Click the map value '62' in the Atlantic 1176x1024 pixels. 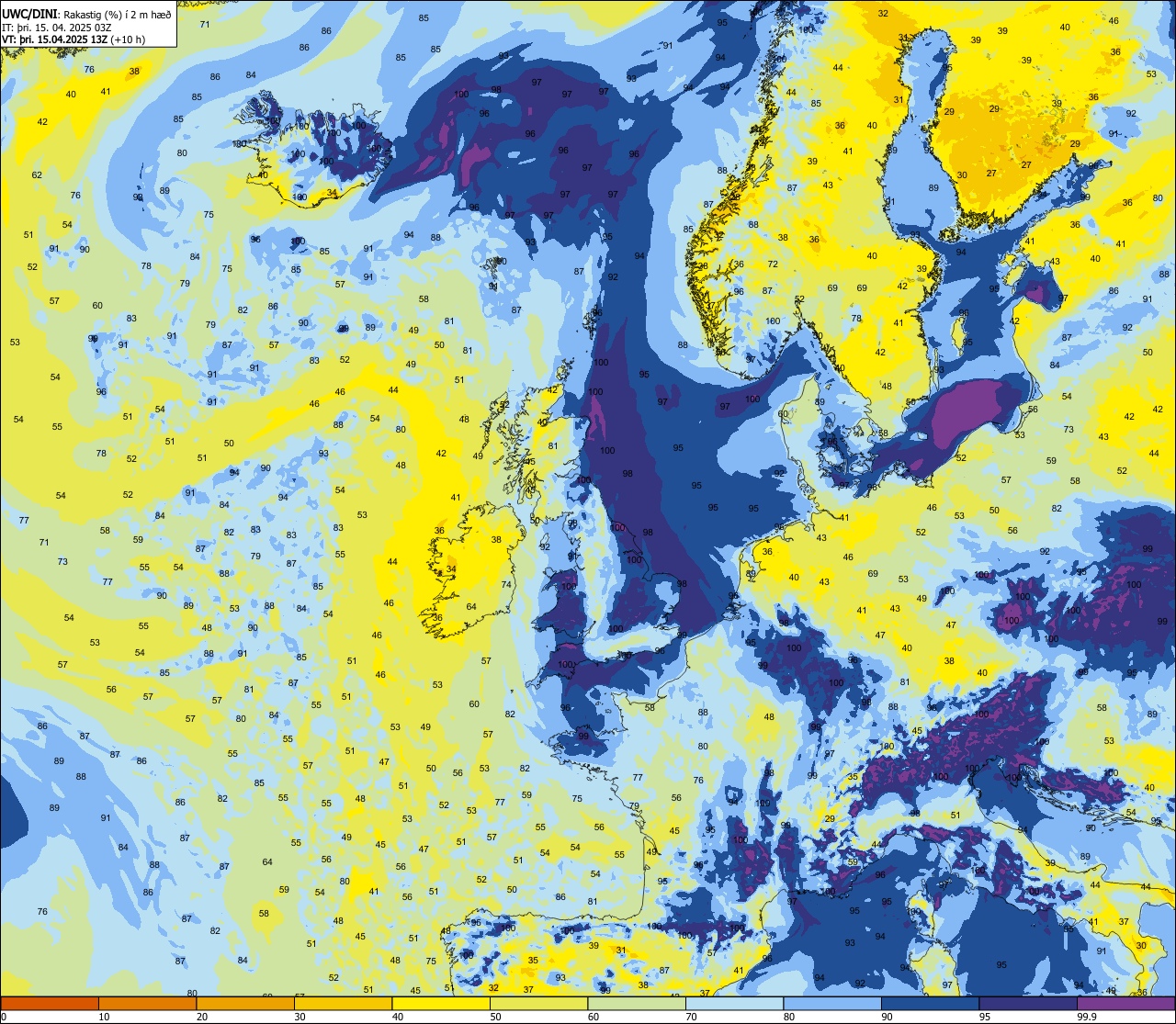click(x=37, y=175)
